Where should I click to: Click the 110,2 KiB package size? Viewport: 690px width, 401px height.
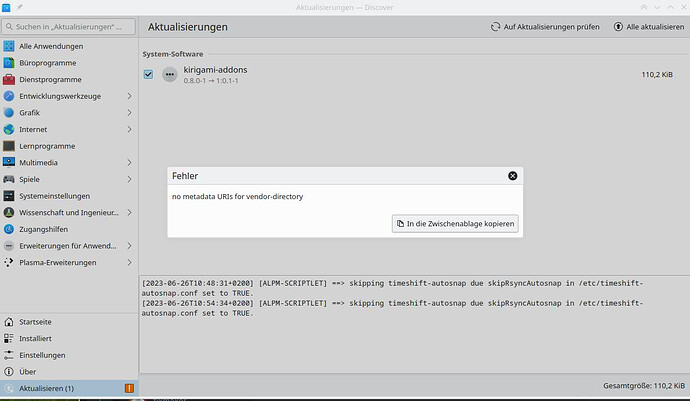657,75
